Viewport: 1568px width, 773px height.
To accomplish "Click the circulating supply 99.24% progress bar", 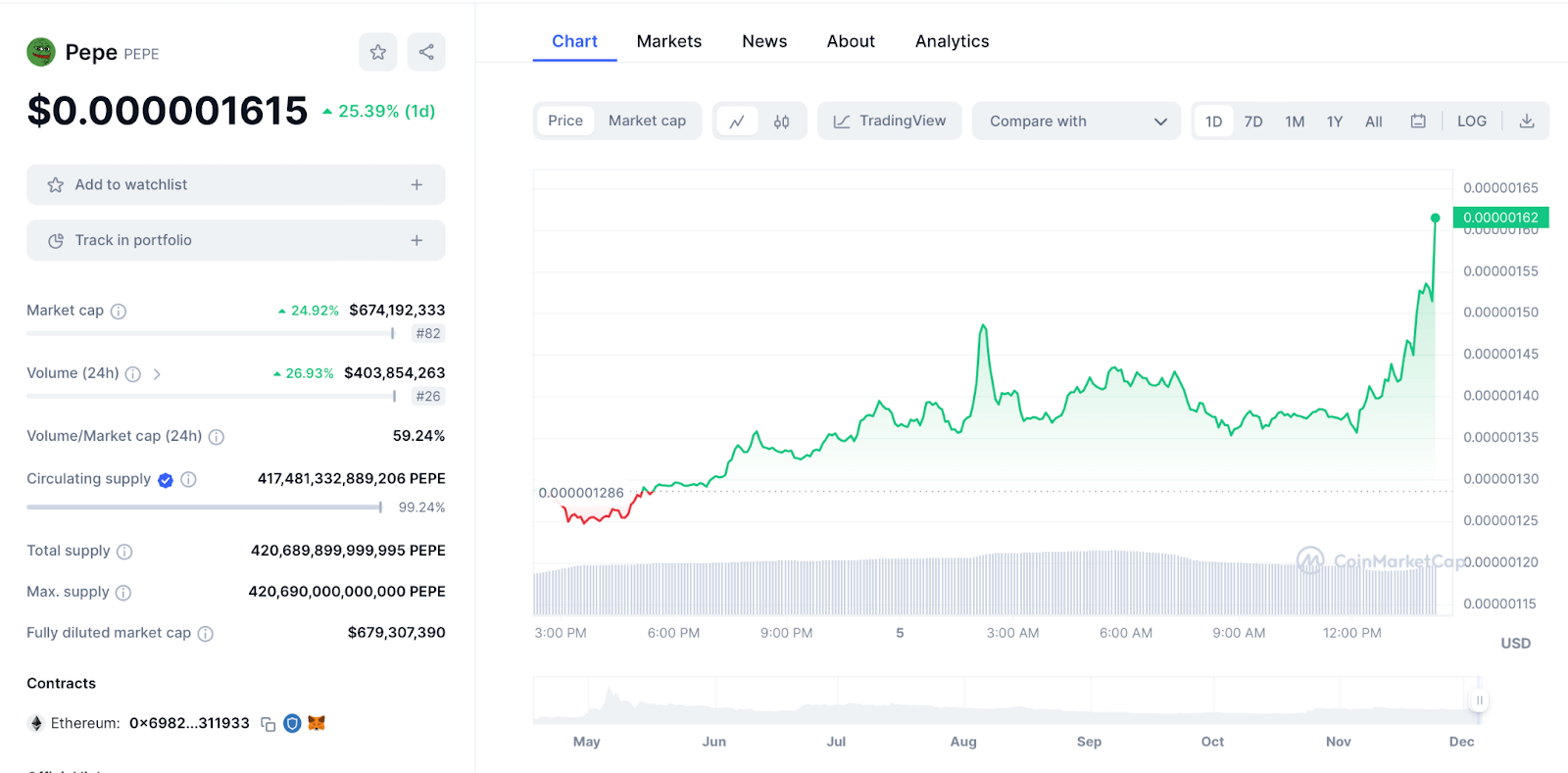I will (x=205, y=507).
